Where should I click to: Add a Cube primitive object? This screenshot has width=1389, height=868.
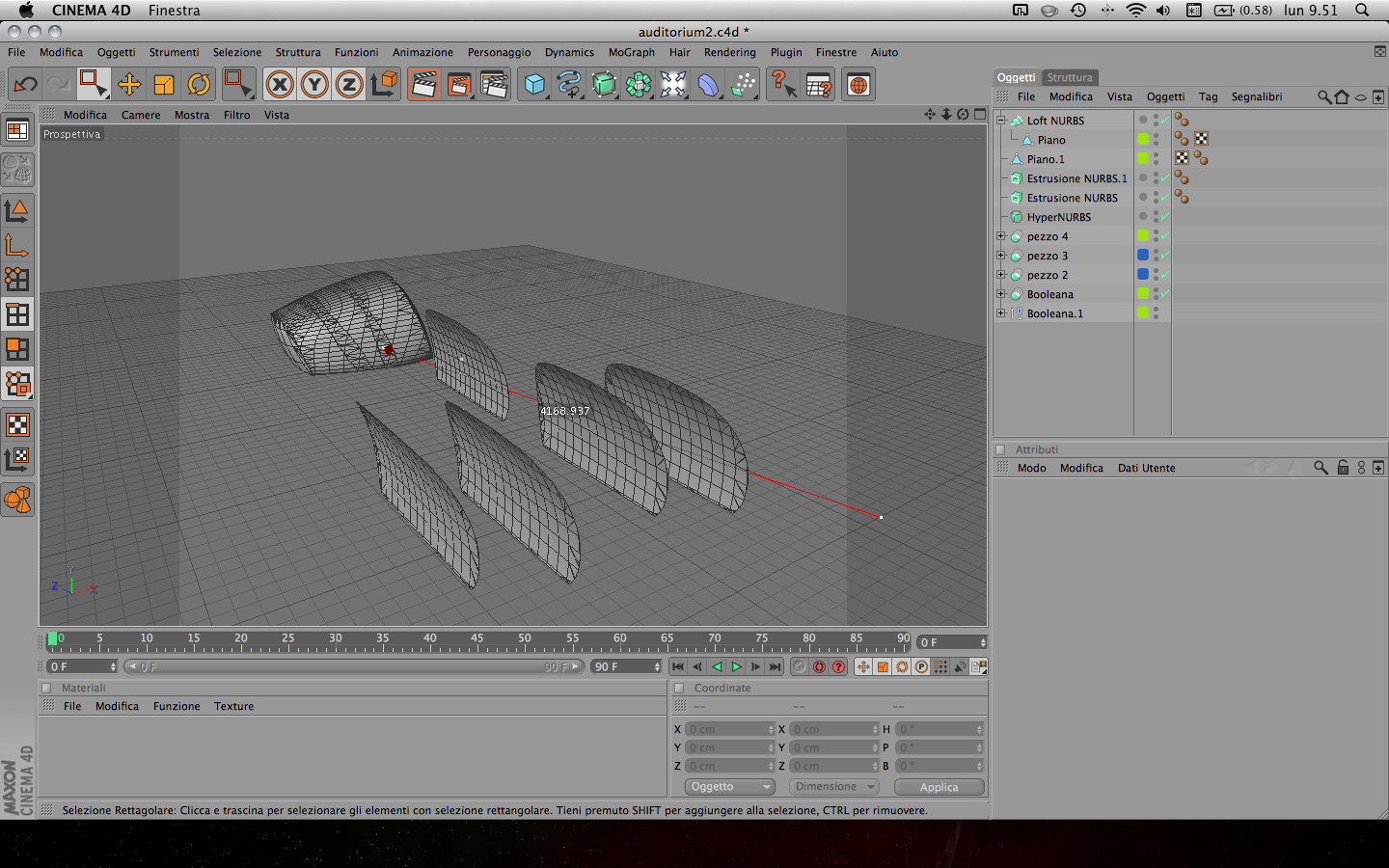pyautogui.click(x=534, y=85)
